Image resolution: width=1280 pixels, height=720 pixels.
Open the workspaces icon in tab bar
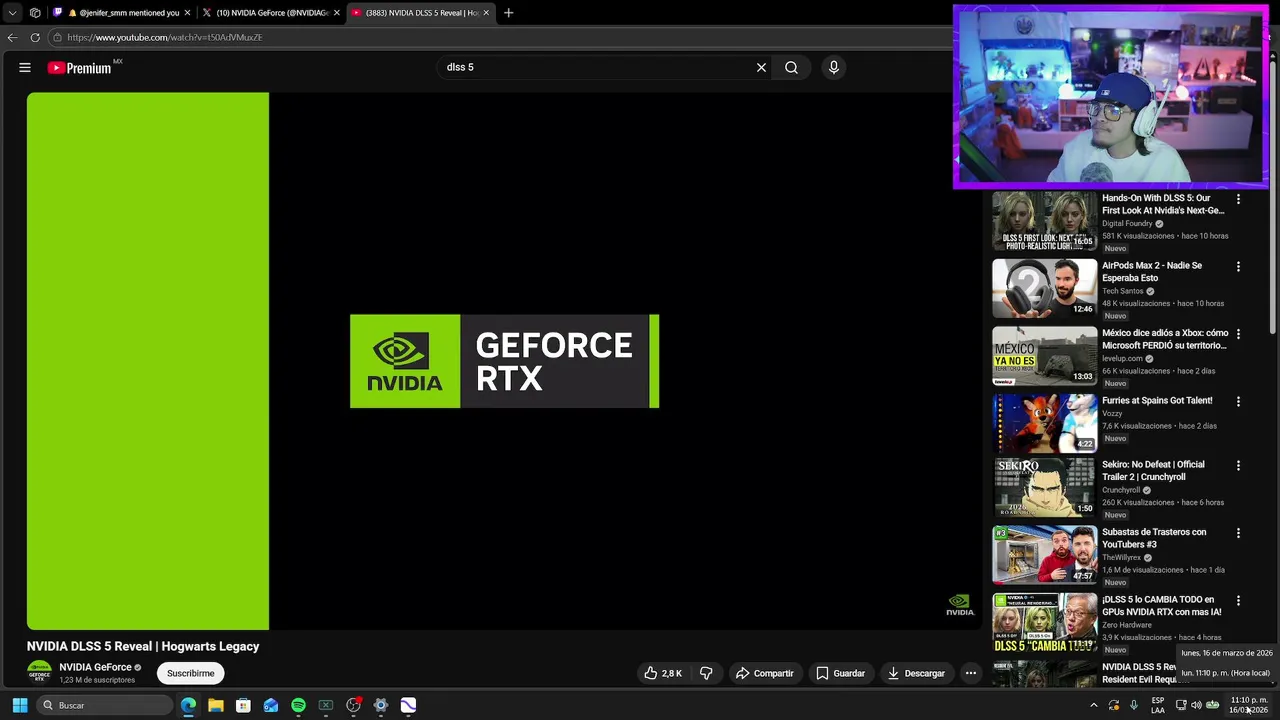pos(35,13)
